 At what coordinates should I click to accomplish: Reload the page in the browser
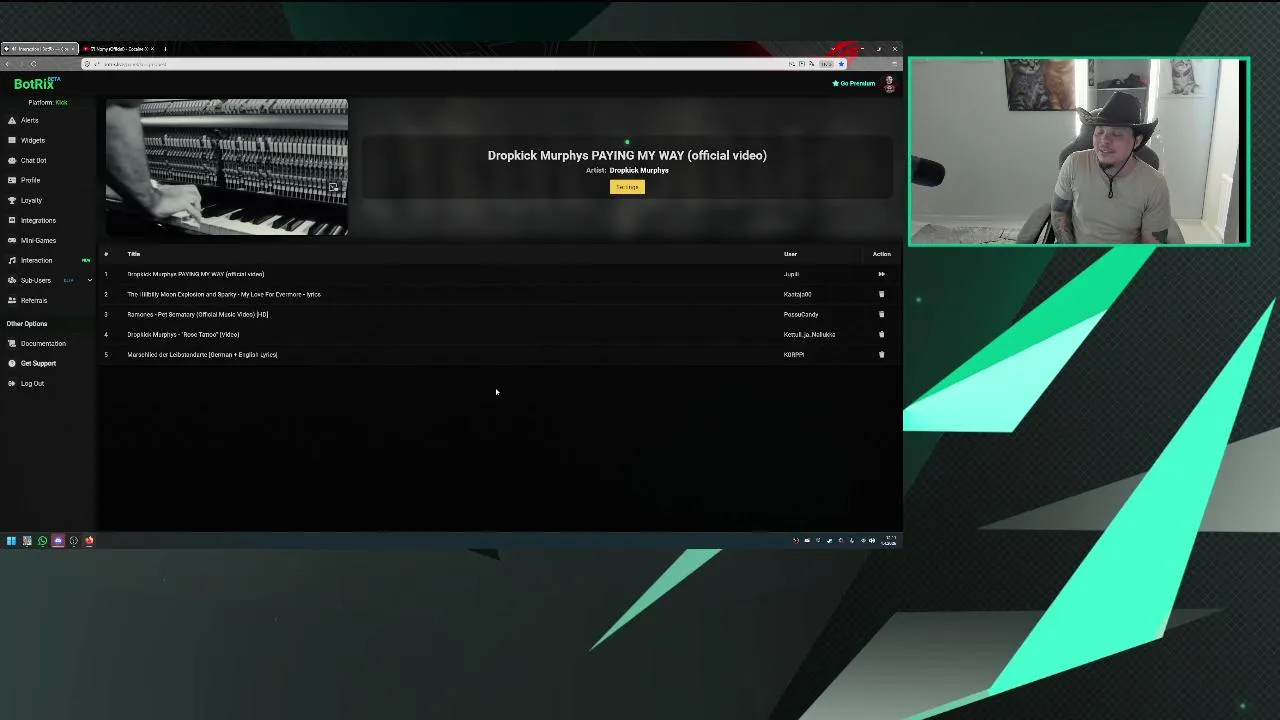[33, 64]
